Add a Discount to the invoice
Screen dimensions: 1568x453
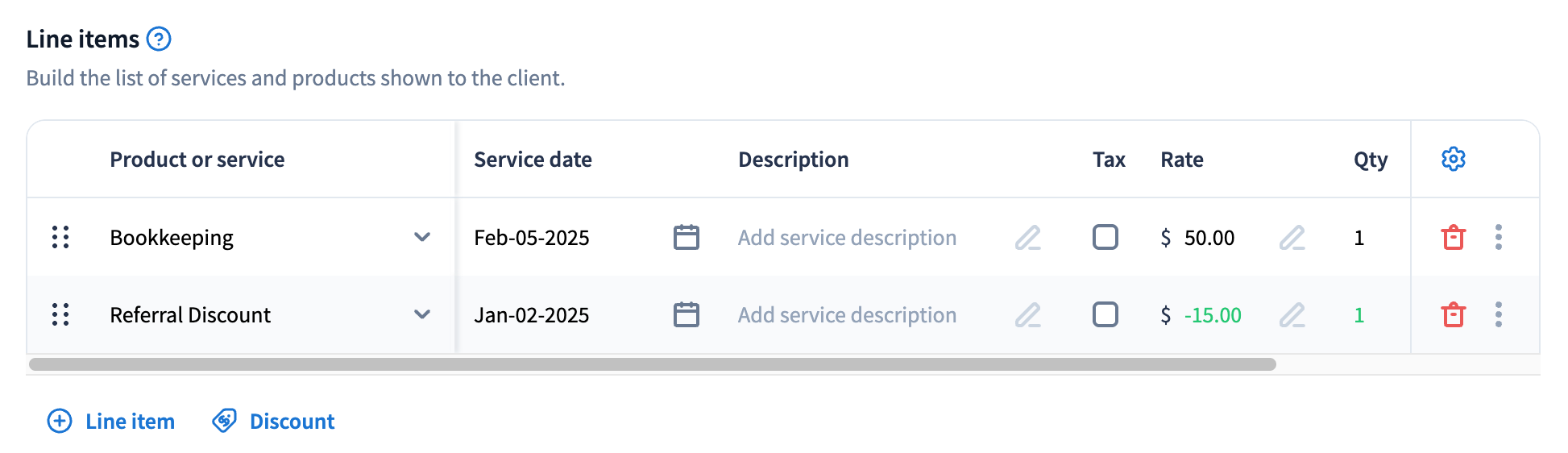pyautogui.click(x=273, y=421)
